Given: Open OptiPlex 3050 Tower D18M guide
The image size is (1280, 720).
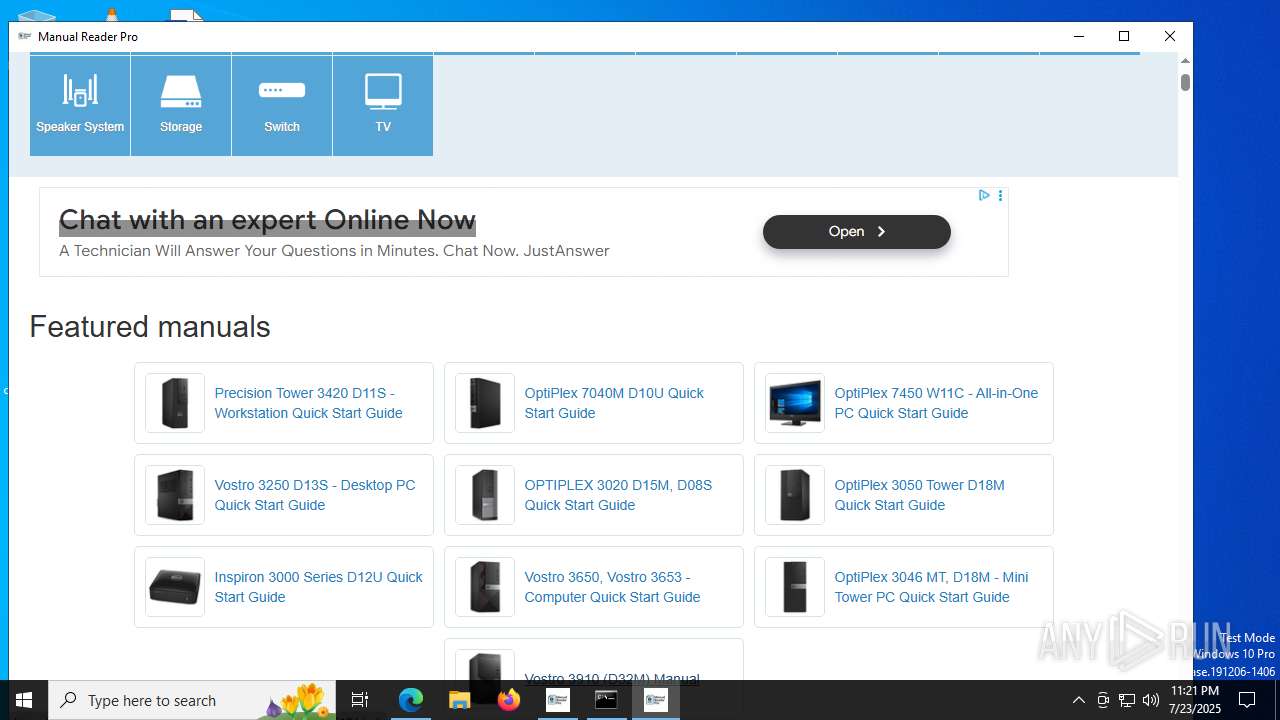Looking at the screenshot, I should click(x=919, y=495).
